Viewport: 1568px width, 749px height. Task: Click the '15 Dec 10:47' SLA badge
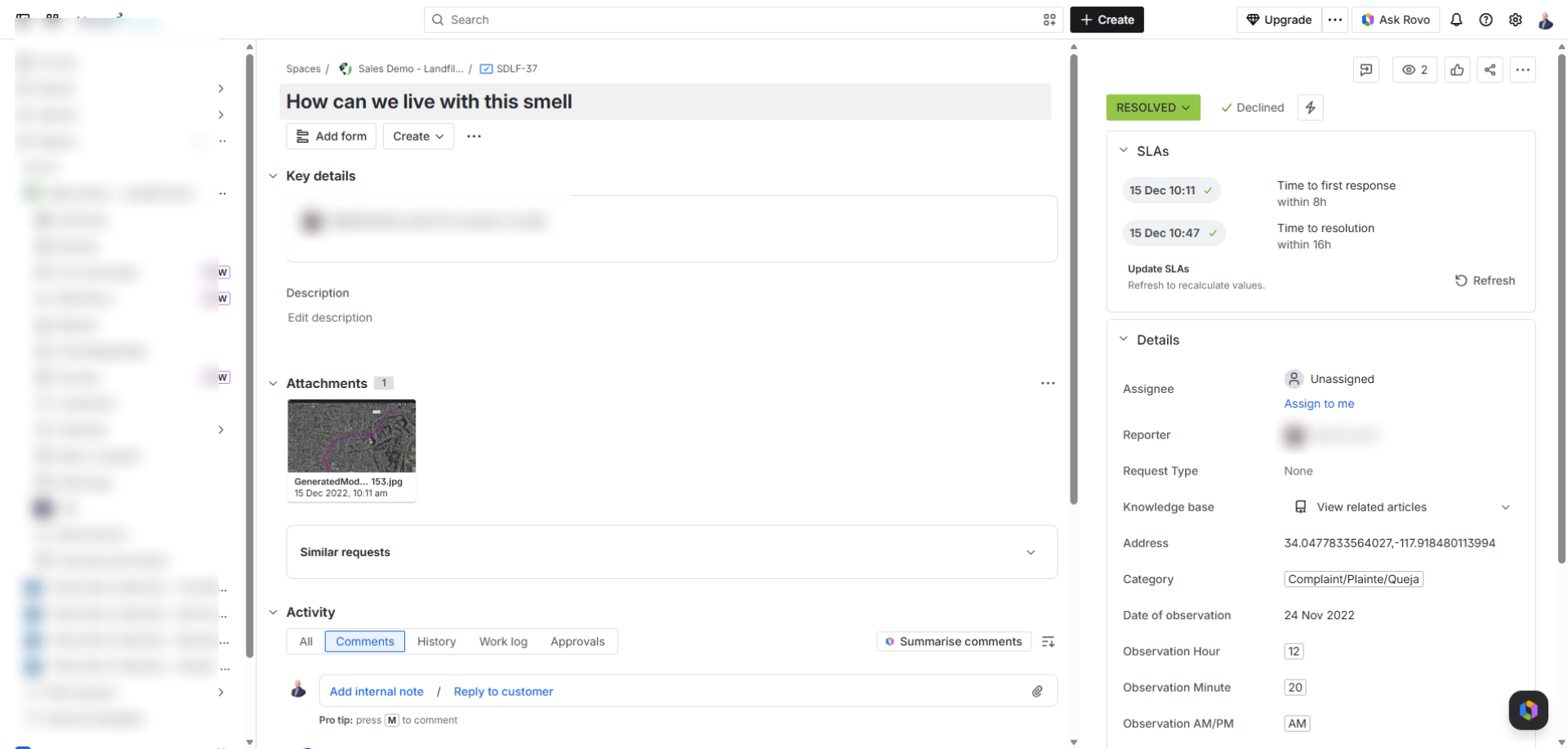pyautogui.click(x=1174, y=233)
